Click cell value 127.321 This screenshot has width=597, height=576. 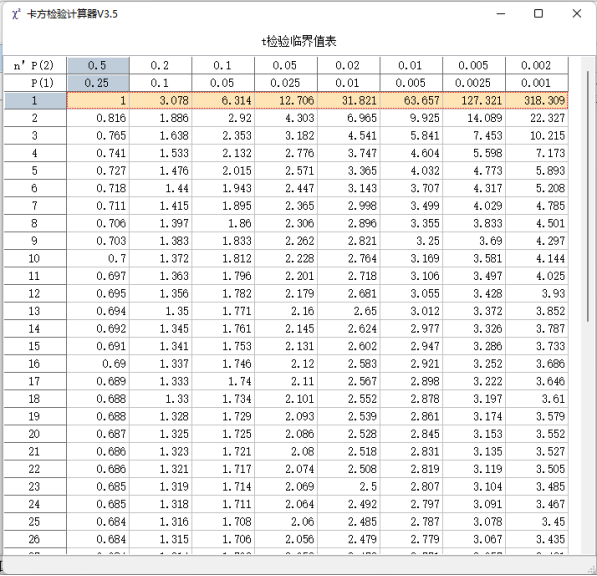point(474,101)
